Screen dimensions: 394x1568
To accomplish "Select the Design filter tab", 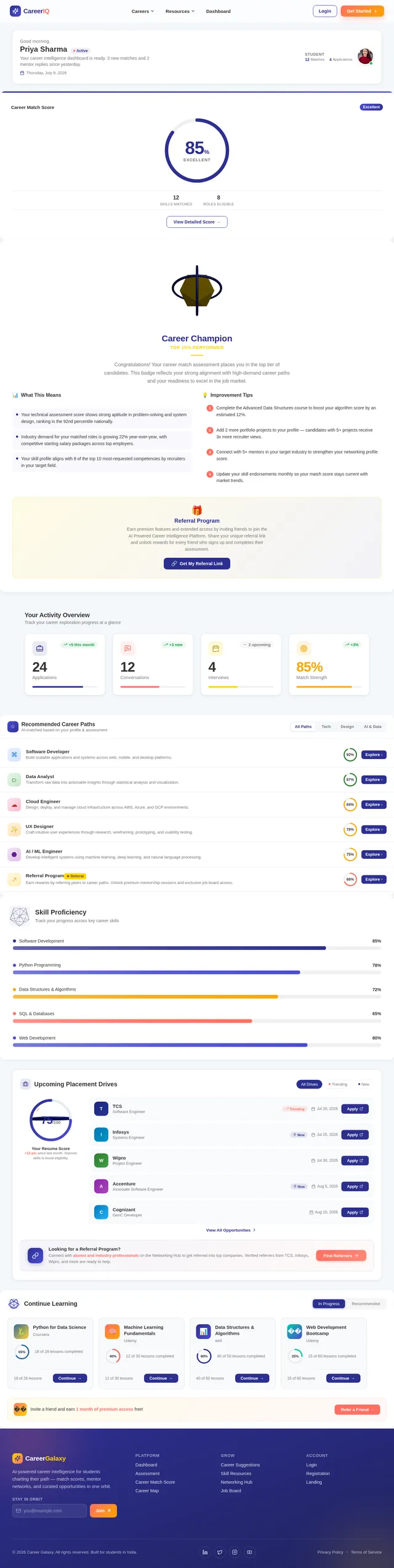I will (347, 726).
